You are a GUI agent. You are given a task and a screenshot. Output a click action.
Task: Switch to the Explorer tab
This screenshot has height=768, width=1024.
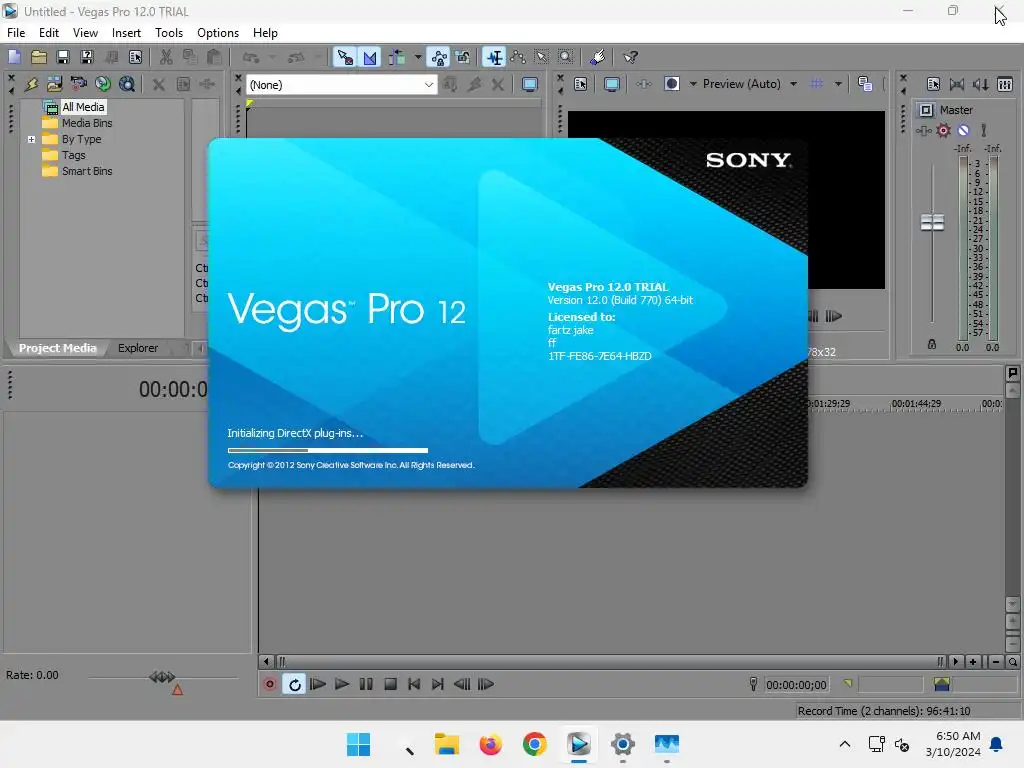point(138,348)
